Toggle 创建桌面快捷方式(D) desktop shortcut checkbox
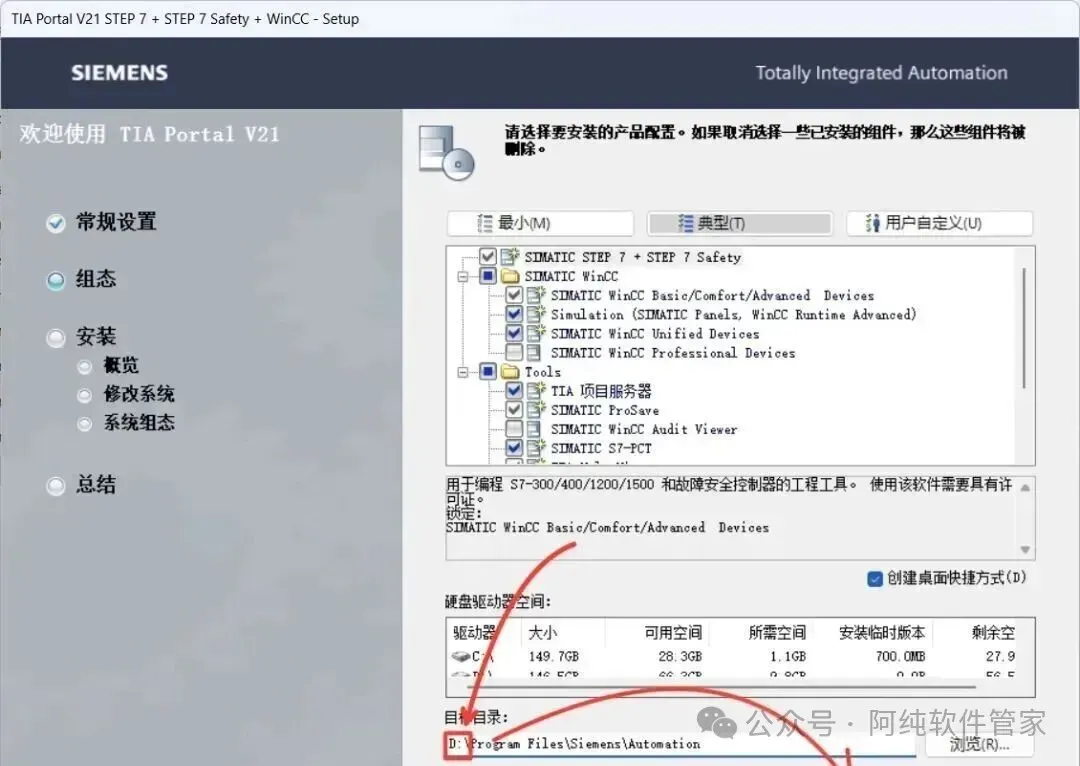Screen dimensions: 1080x766 875,579
